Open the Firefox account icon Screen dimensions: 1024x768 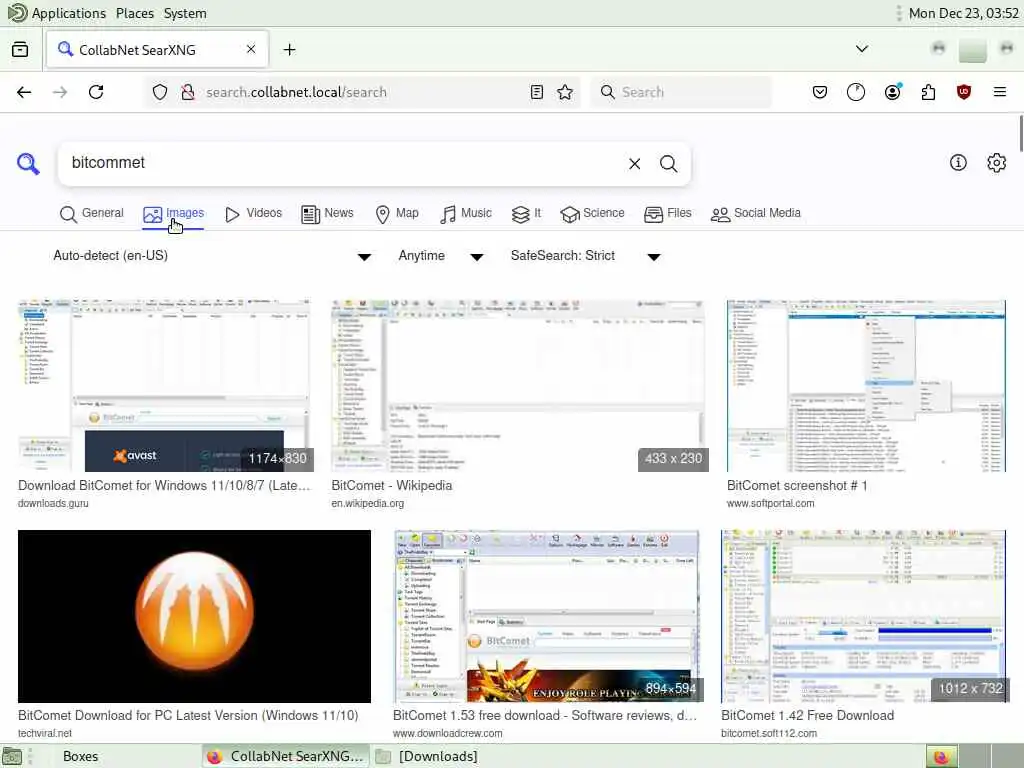click(x=893, y=92)
